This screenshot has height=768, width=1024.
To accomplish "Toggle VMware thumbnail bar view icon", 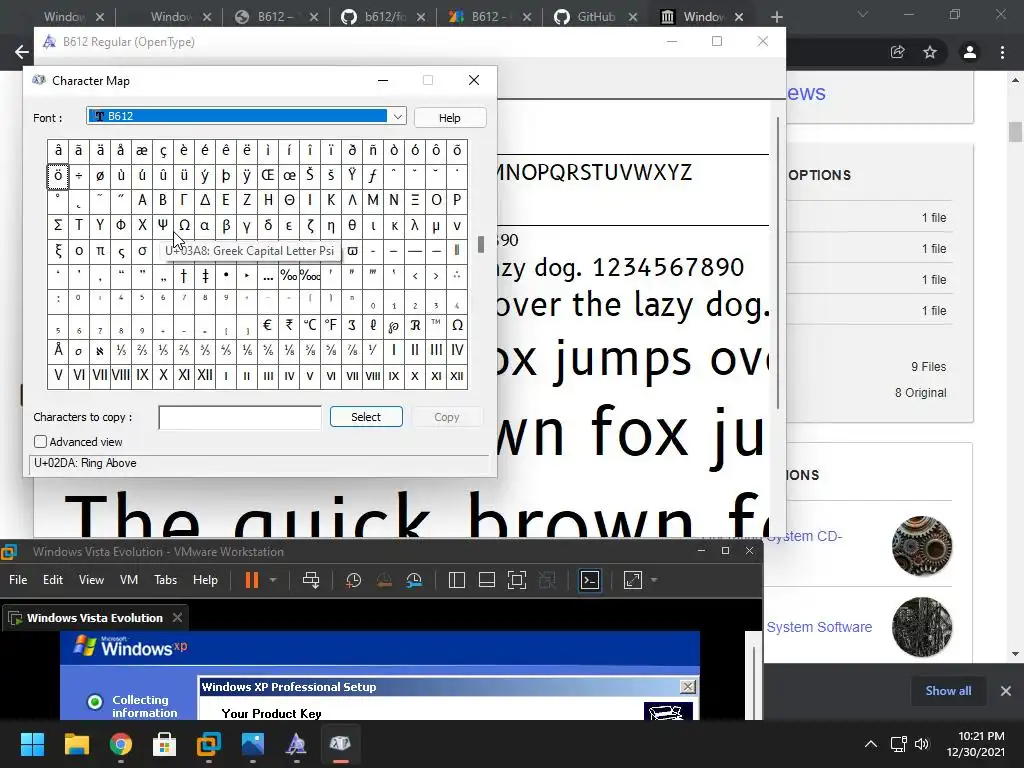I will point(487,580).
